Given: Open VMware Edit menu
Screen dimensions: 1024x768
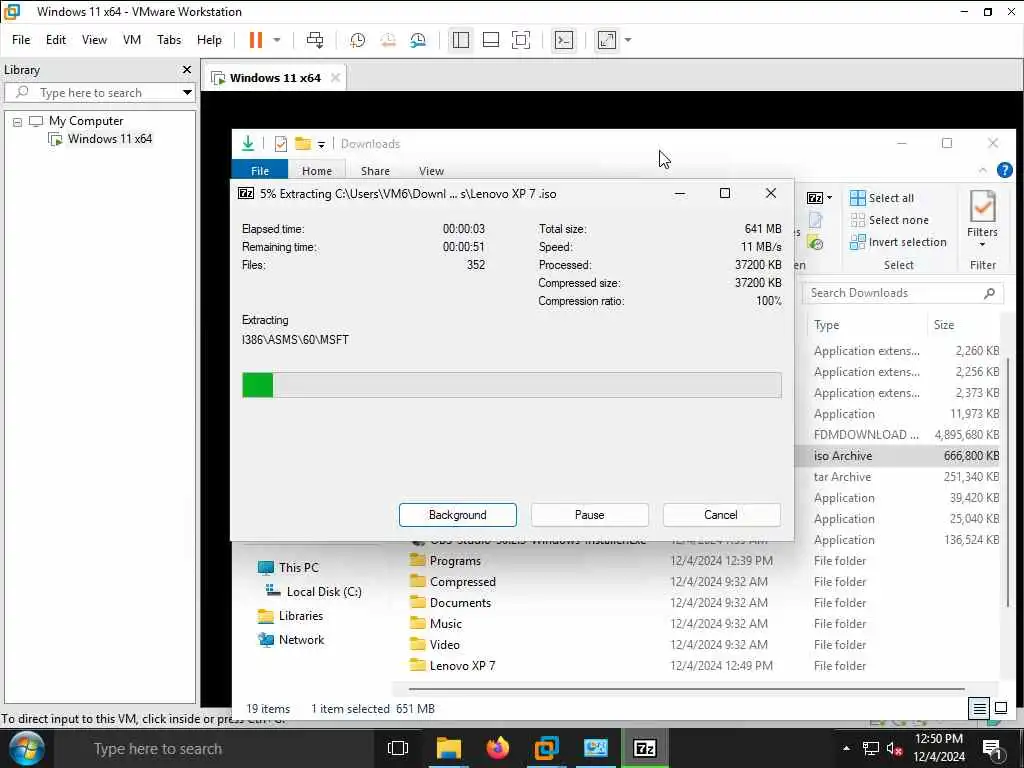Looking at the screenshot, I should (x=56, y=40).
